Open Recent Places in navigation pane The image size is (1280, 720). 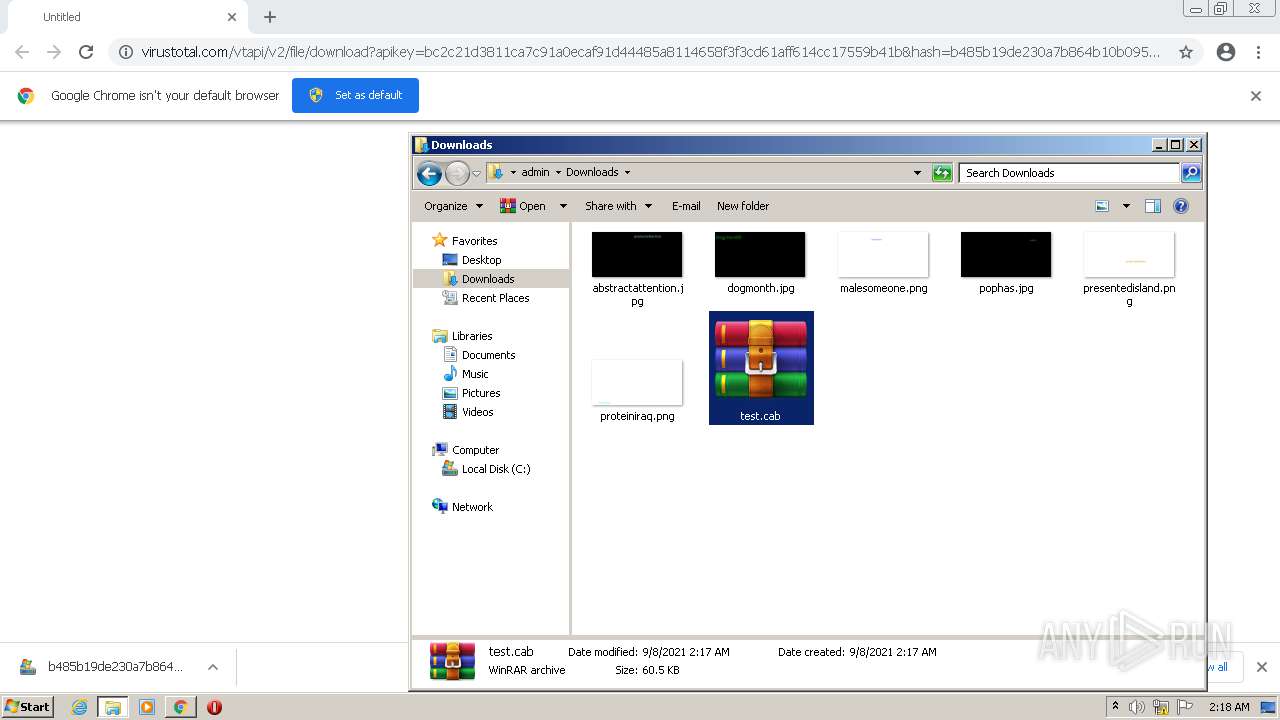(495, 298)
